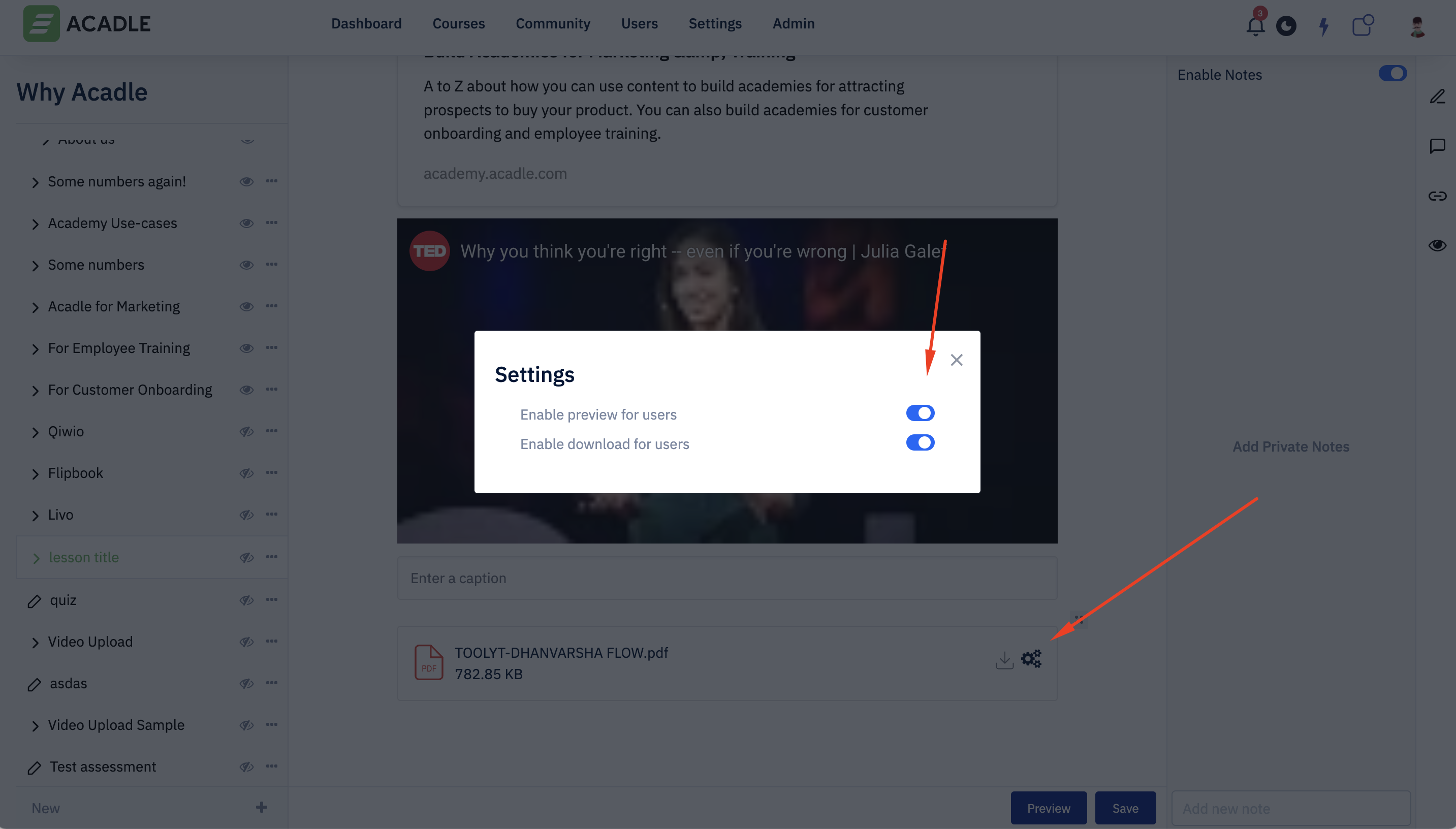Click the PDF file icon

[429, 662]
